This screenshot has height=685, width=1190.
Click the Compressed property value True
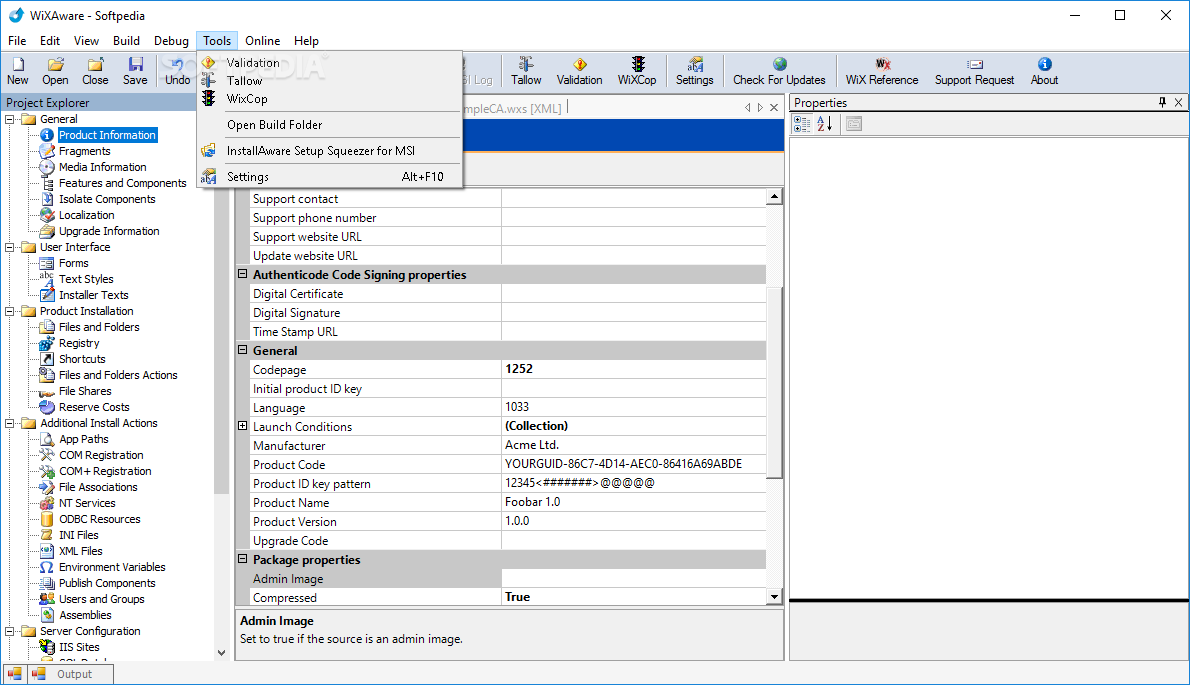click(x=634, y=597)
